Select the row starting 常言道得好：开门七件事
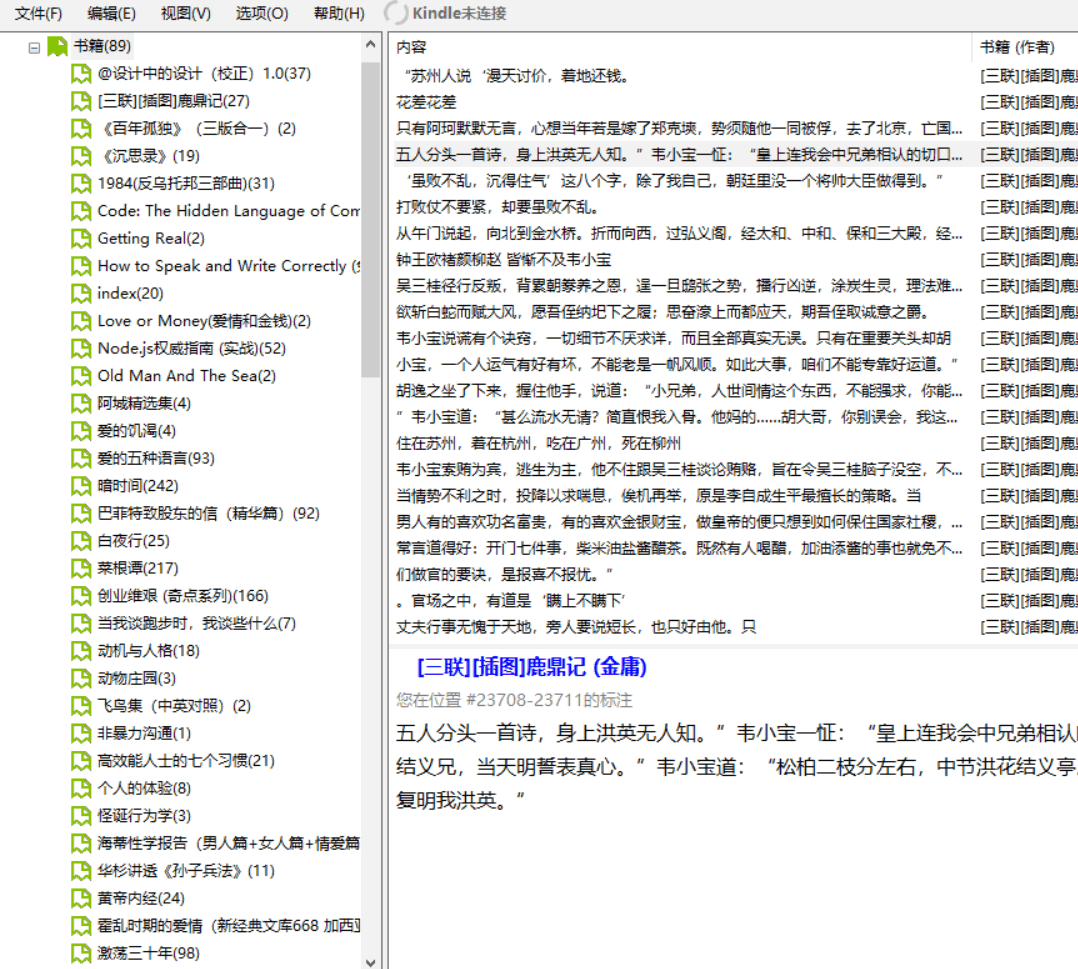This screenshot has height=969, width=1078. point(679,549)
